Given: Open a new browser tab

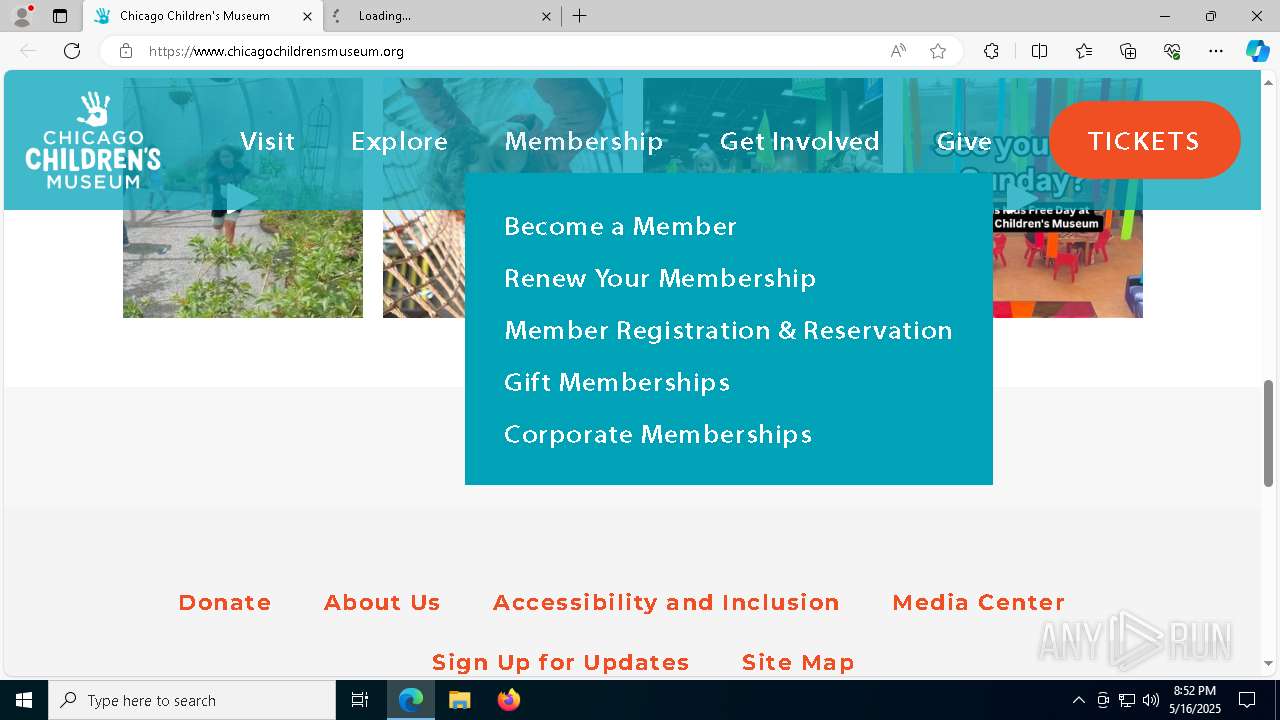Looking at the screenshot, I should point(580,16).
